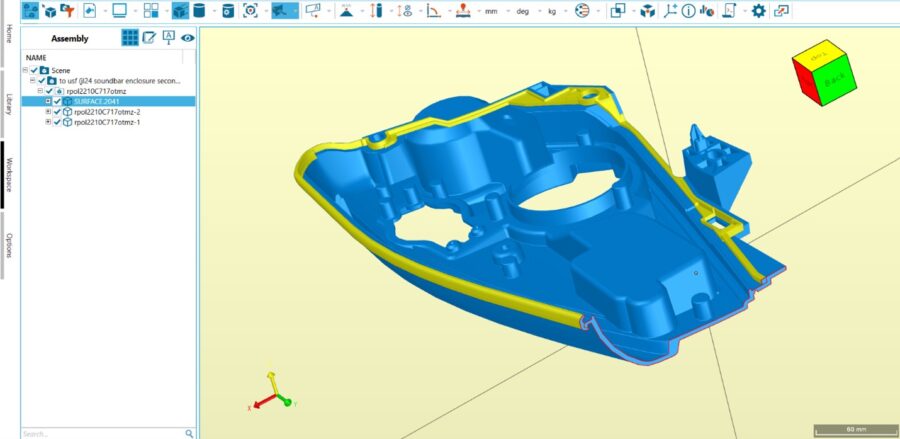This screenshot has height=439, width=900.
Task: Expand the rpol2210C717otmz-2 tree node
Action: point(48,112)
